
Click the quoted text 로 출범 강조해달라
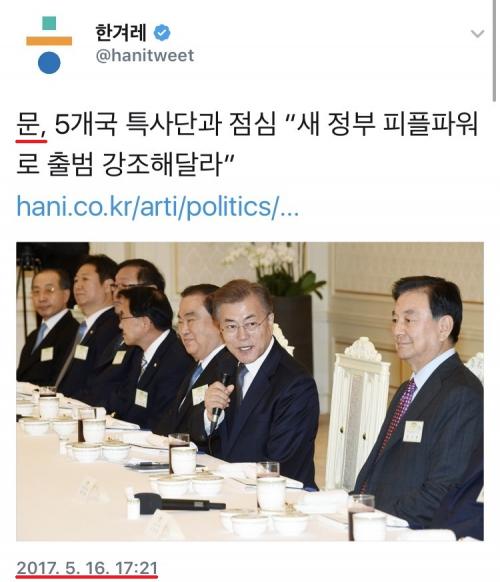tap(120, 164)
